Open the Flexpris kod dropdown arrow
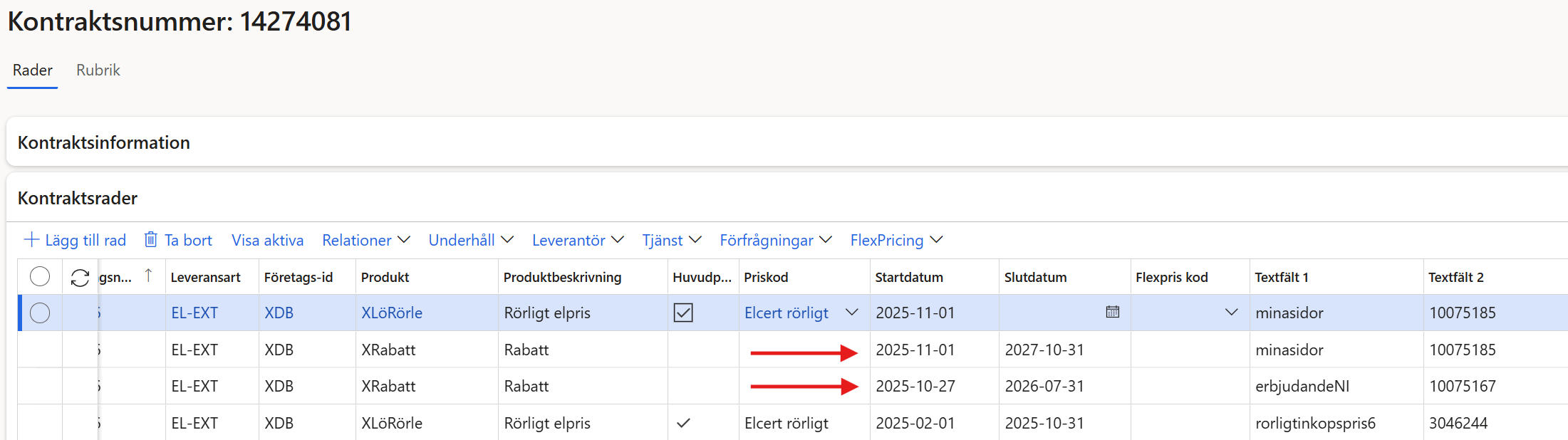 [x=1231, y=313]
